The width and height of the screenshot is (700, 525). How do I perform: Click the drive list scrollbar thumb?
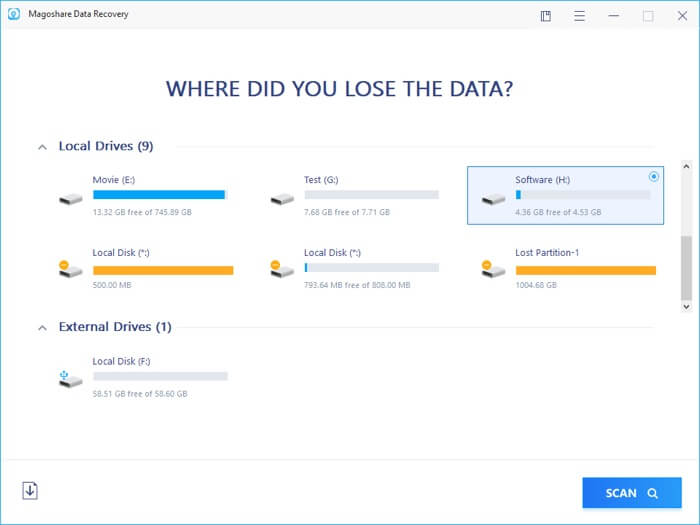686,268
